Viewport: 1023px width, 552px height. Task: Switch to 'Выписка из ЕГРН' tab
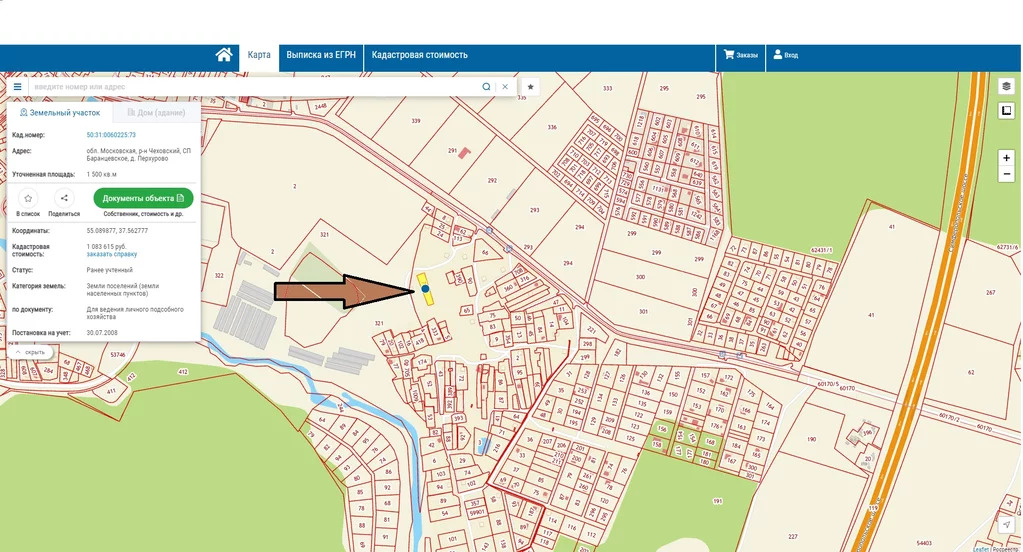(321, 55)
